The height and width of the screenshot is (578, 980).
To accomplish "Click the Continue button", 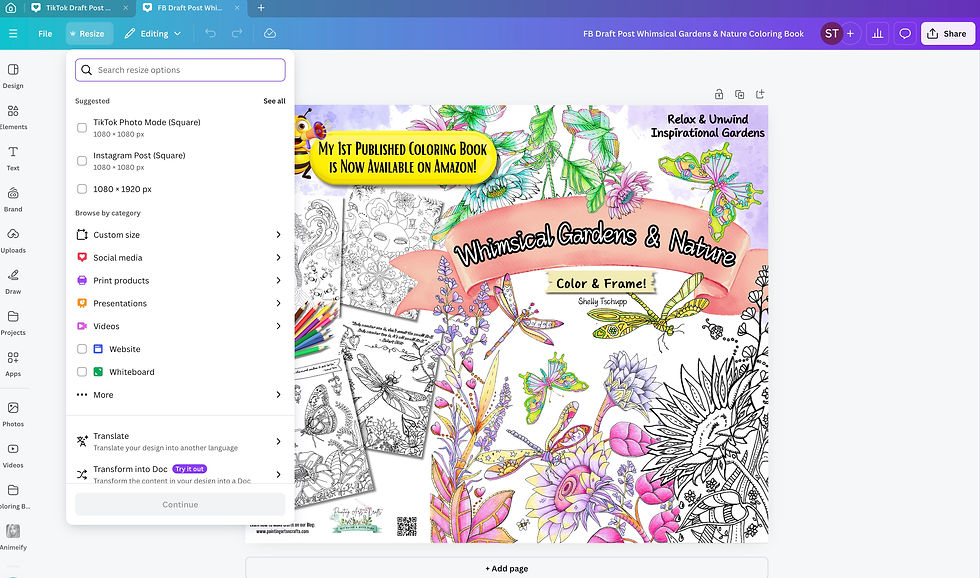I will click(x=180, y=504).
